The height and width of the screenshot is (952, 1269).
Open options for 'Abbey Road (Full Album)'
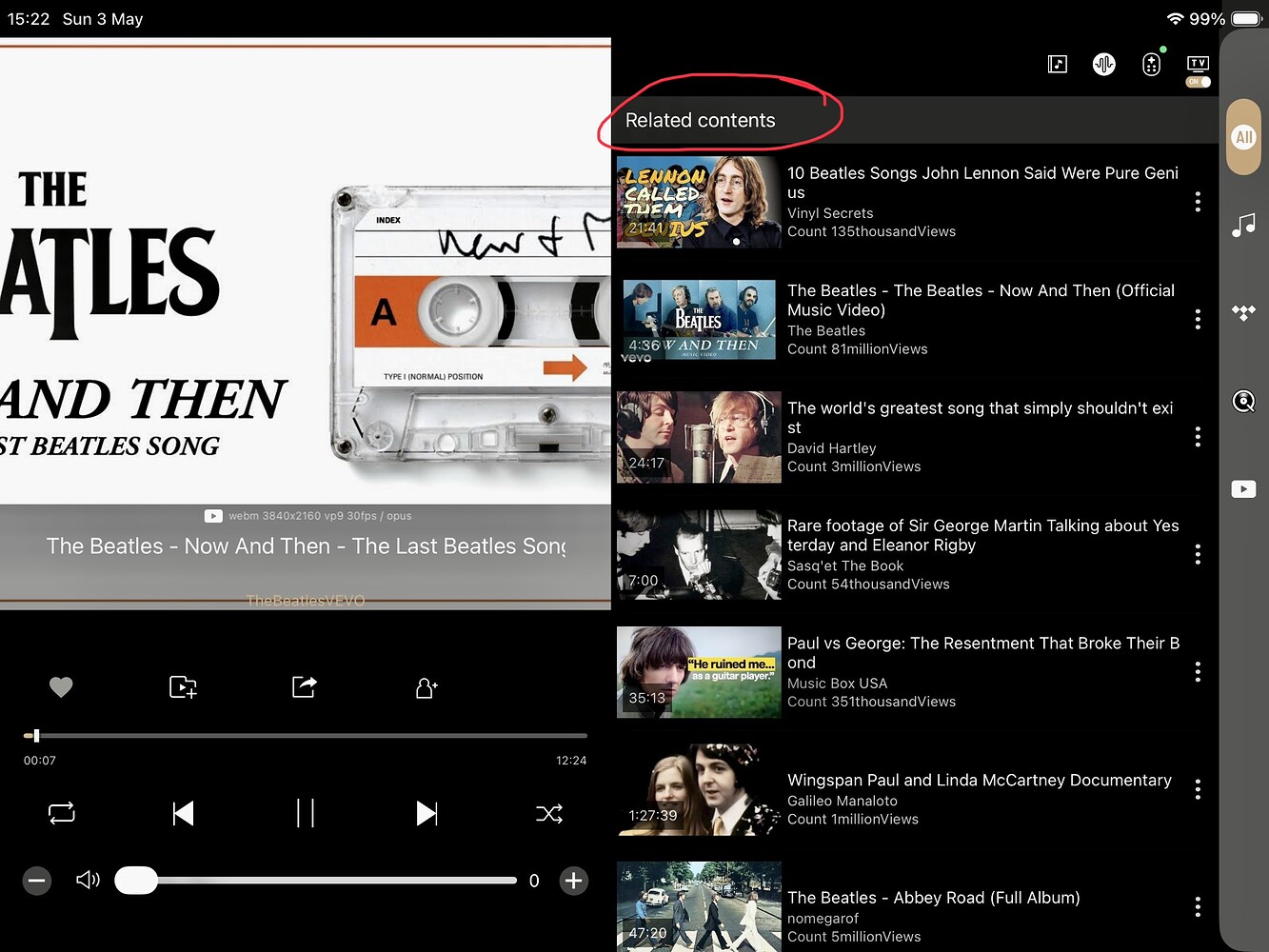pyautogui.click(x=1198, y=906)
